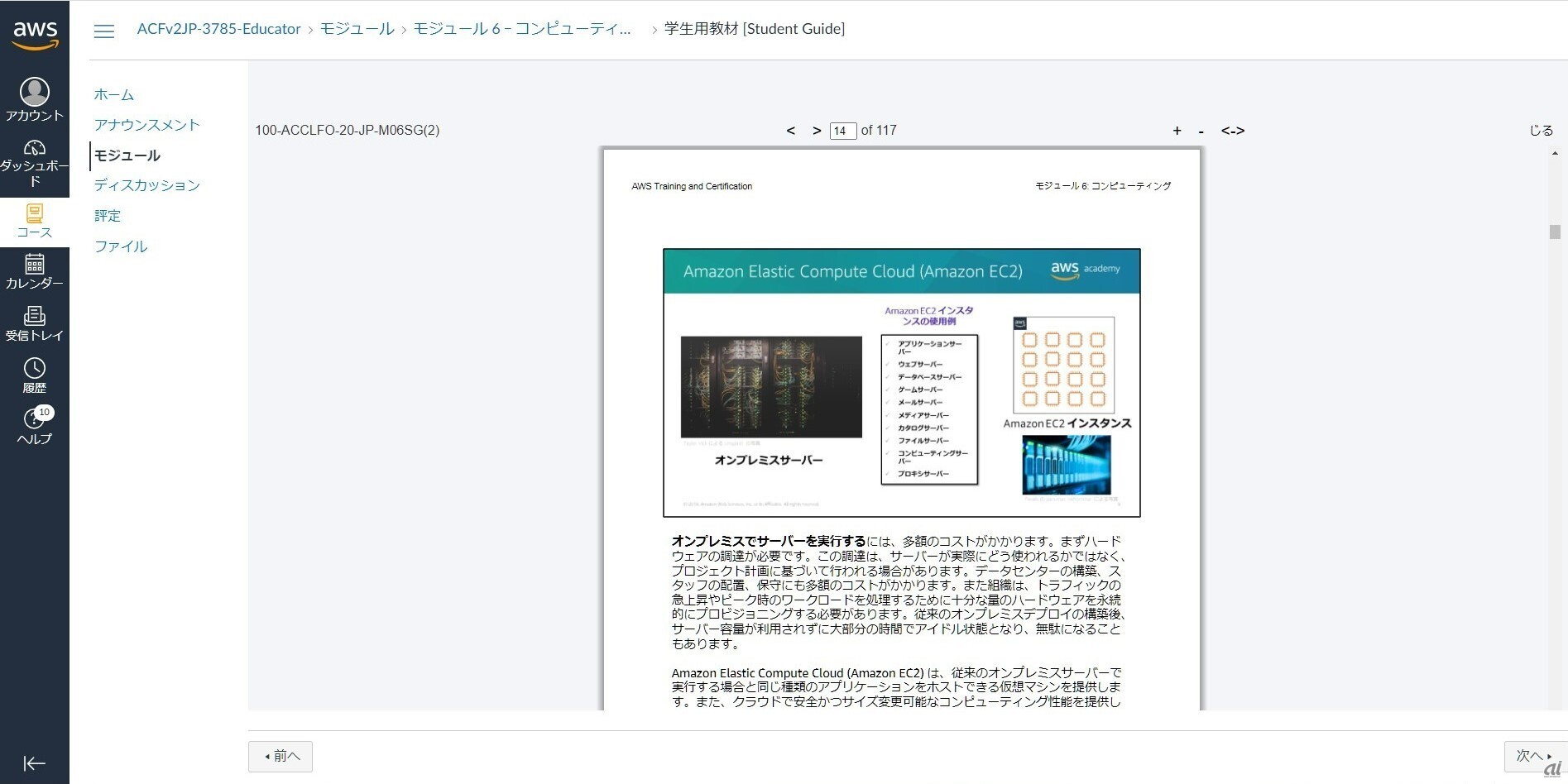
Task: Select 評定 in course navigation
Action: (x=108, y=216)
